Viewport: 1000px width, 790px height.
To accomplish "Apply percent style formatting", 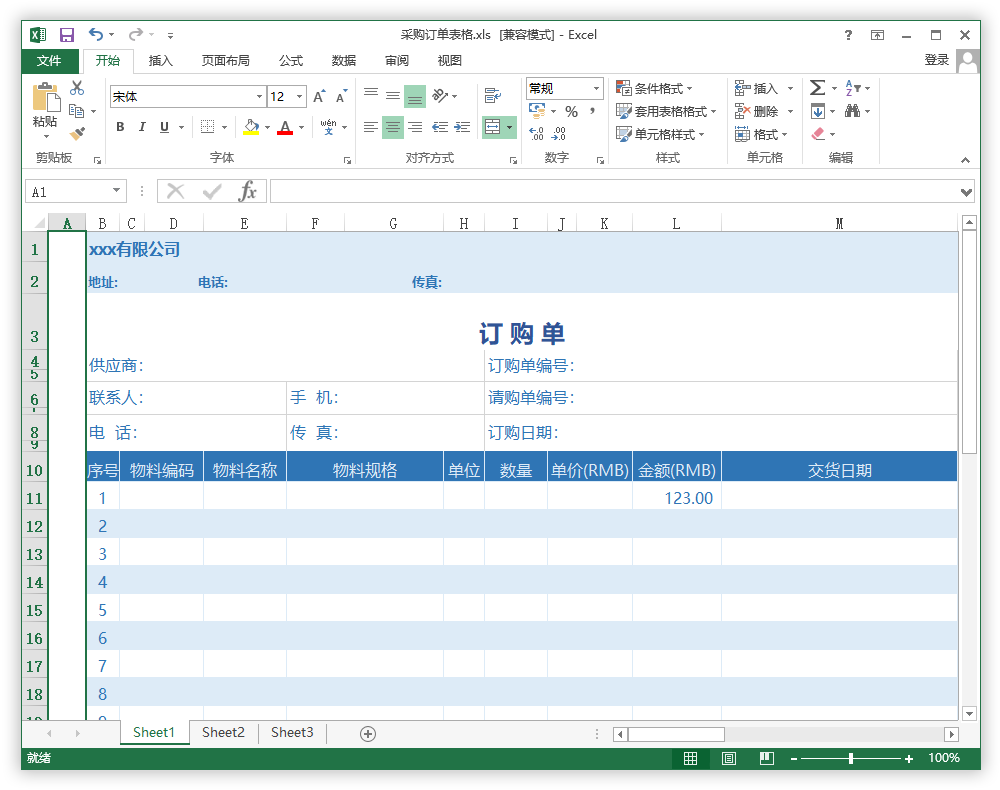I will (x=571, y=112).
